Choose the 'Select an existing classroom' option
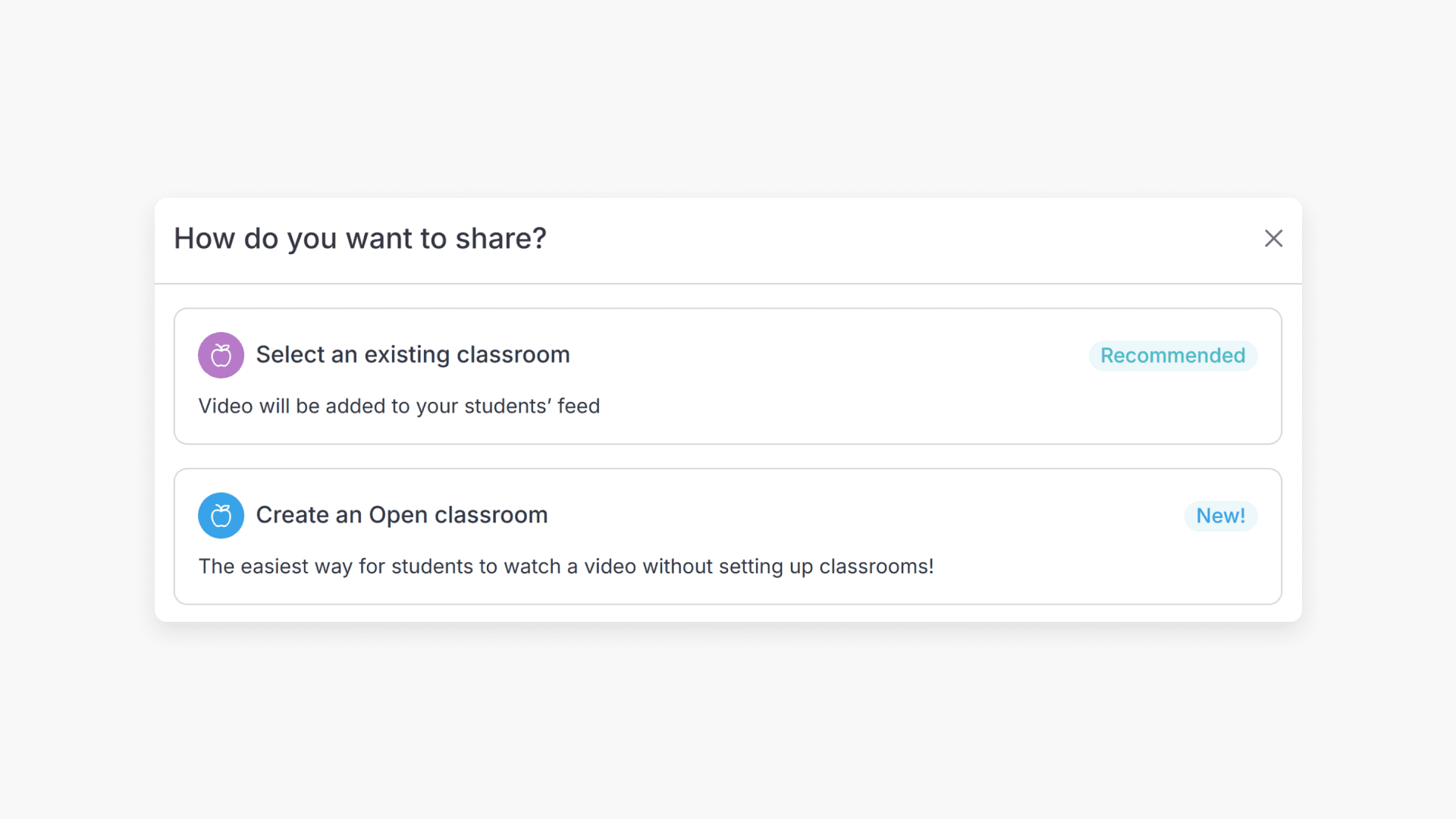 [728, 376]
